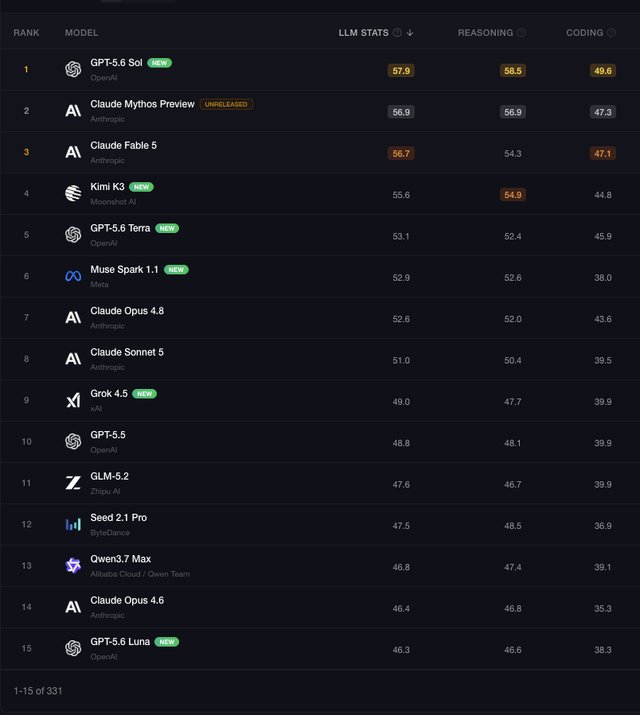Sort by the MODEL column header
640x715 pixels.
[81, 33]
